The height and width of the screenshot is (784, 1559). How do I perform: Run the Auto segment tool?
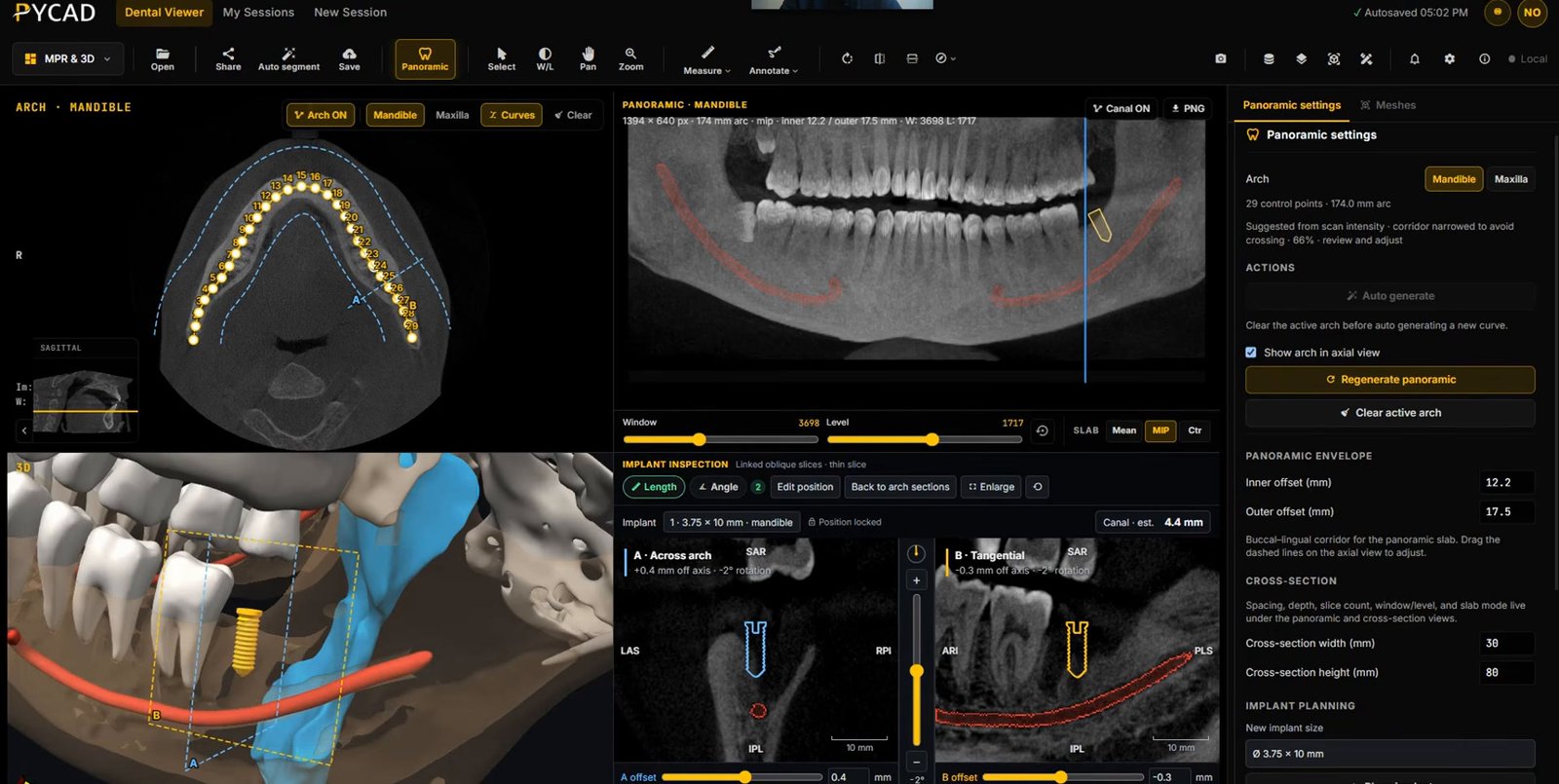(x=288, y=58)
